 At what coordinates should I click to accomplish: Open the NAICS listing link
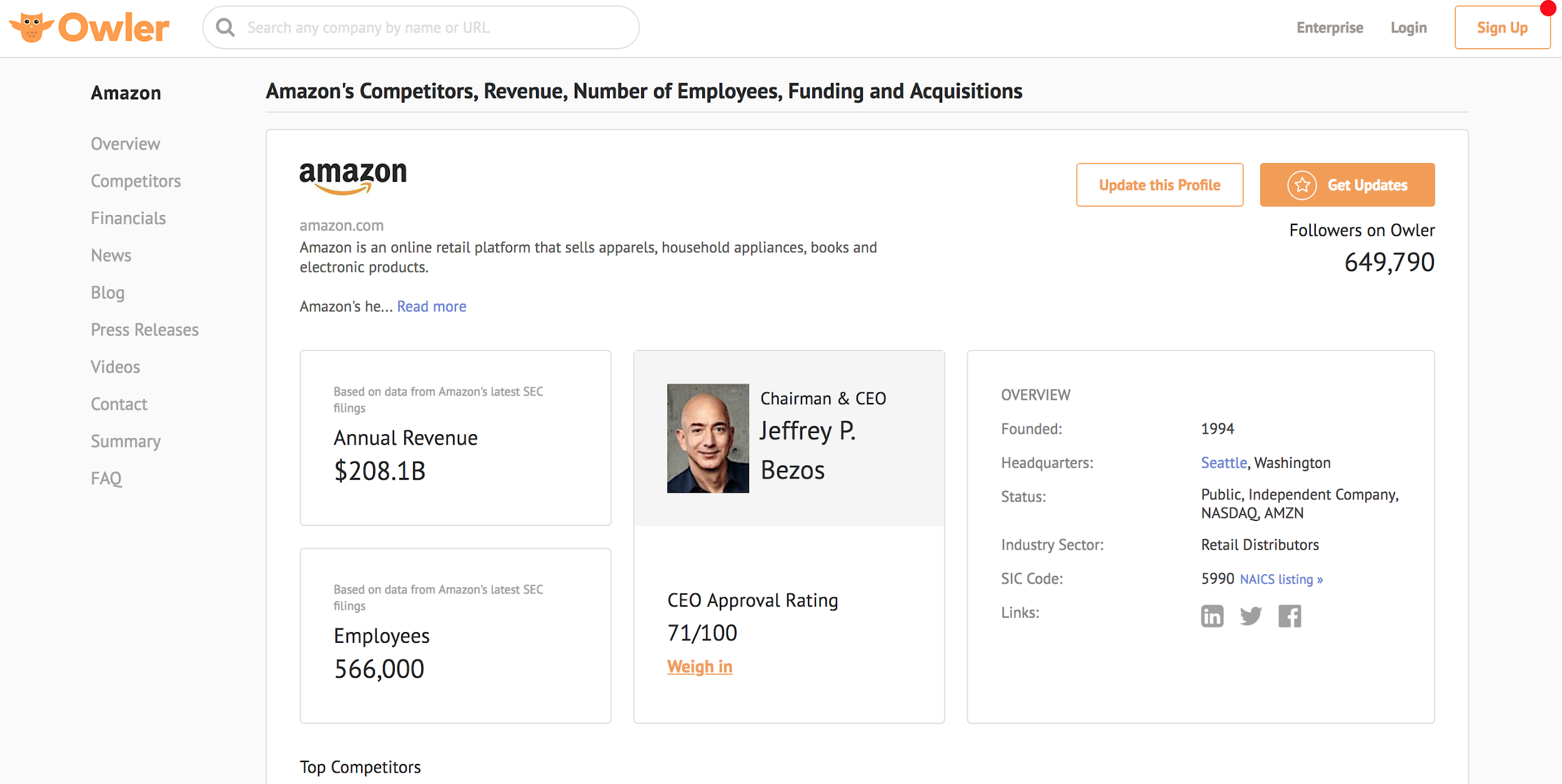[x=1281, y=579]
